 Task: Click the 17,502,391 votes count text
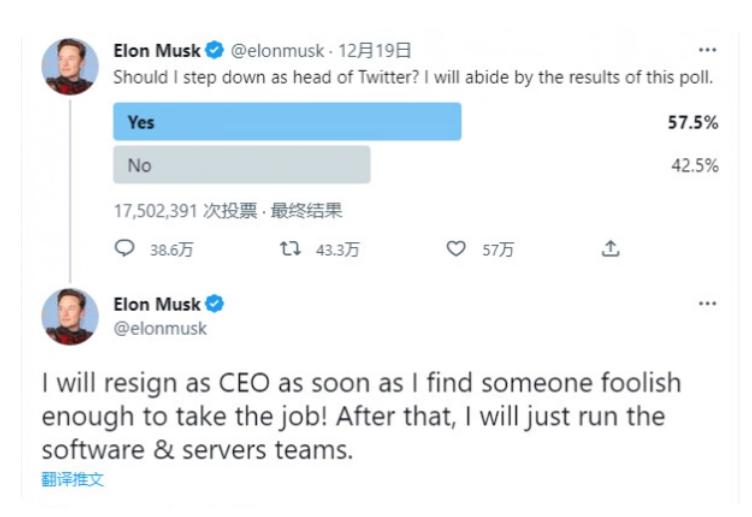click(156, 211)
